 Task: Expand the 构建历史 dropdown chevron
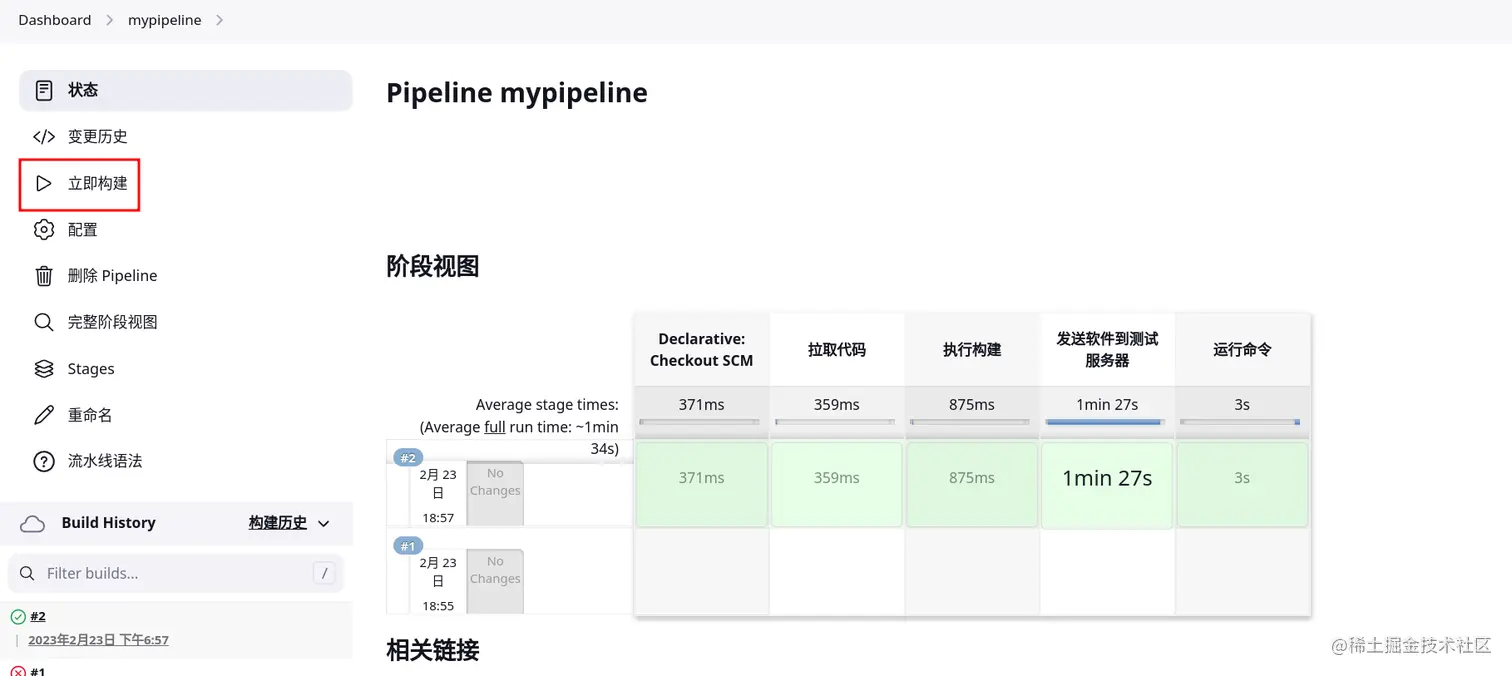[323, 523]
